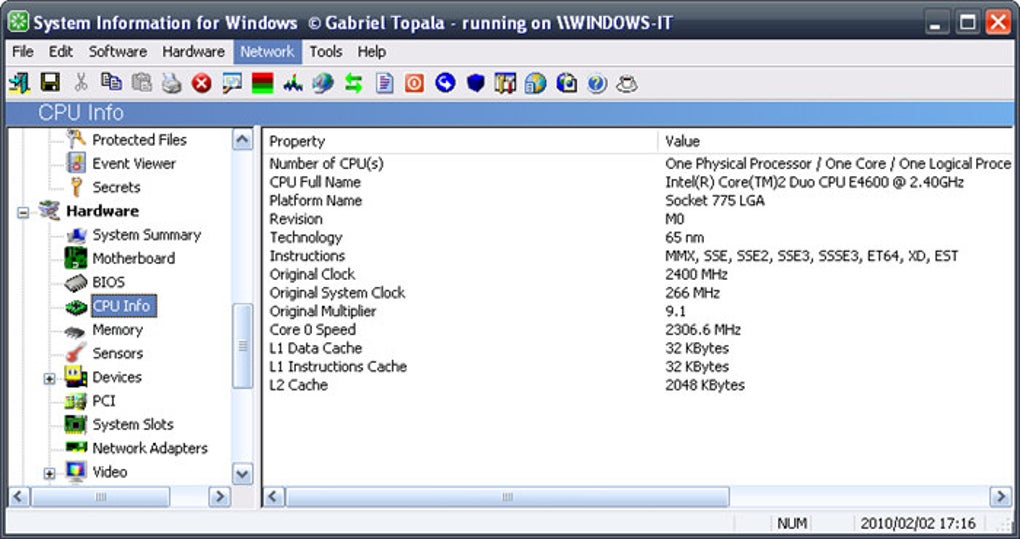The height and width of the screenshot is (539, 1020).
Task: Click the status bar date and time
Action: point(918,523)
